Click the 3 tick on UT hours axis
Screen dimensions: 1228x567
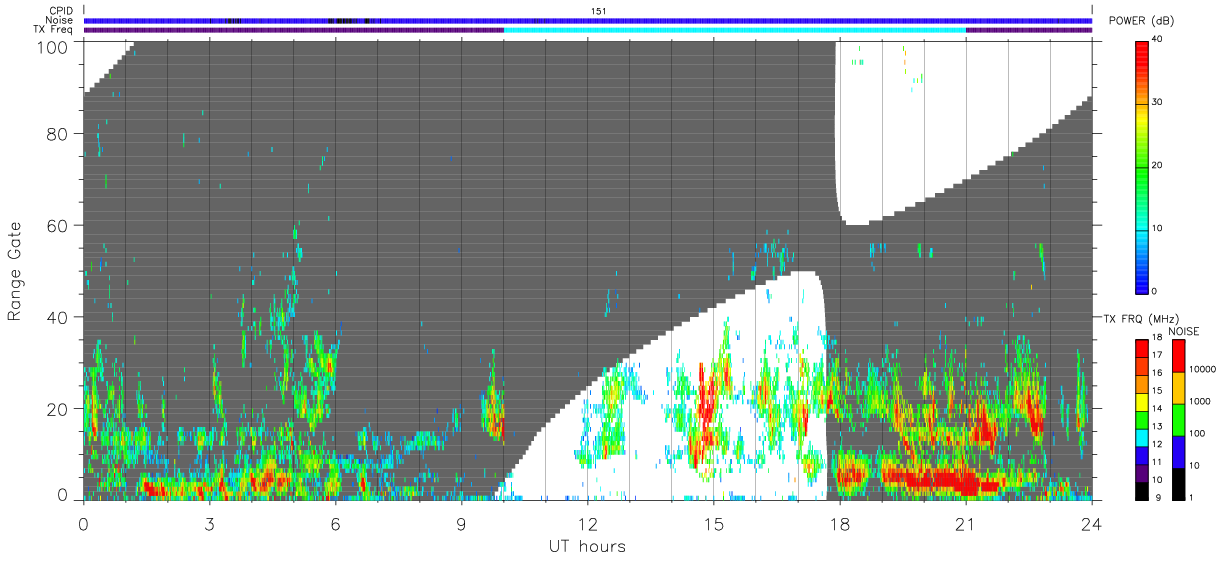coord(210,522)
